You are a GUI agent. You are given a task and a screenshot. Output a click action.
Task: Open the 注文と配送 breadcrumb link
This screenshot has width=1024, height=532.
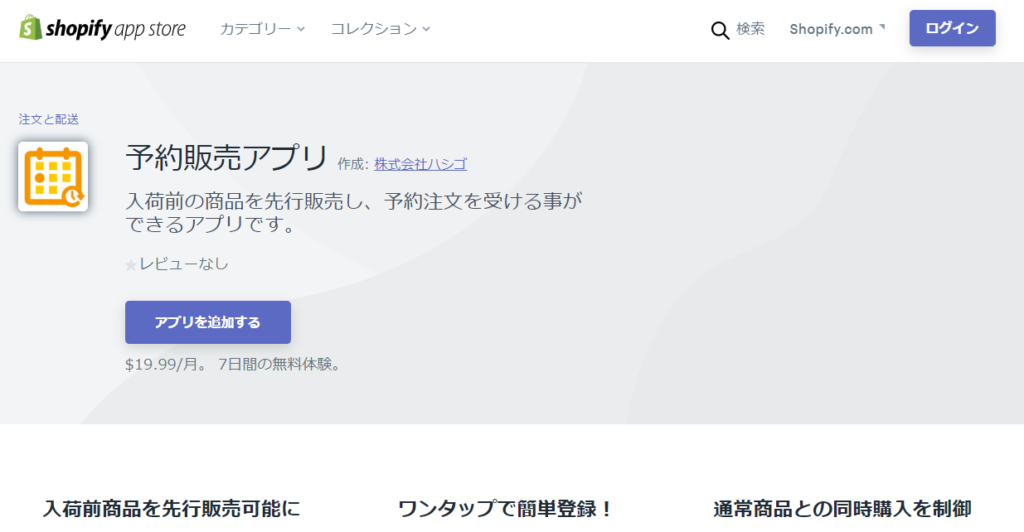click(x=49, y=119)
